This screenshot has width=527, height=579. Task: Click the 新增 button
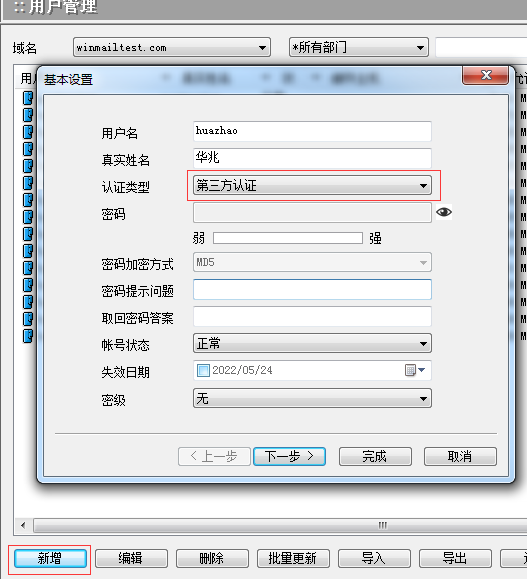pyautogui.click(x=50, y=558)
